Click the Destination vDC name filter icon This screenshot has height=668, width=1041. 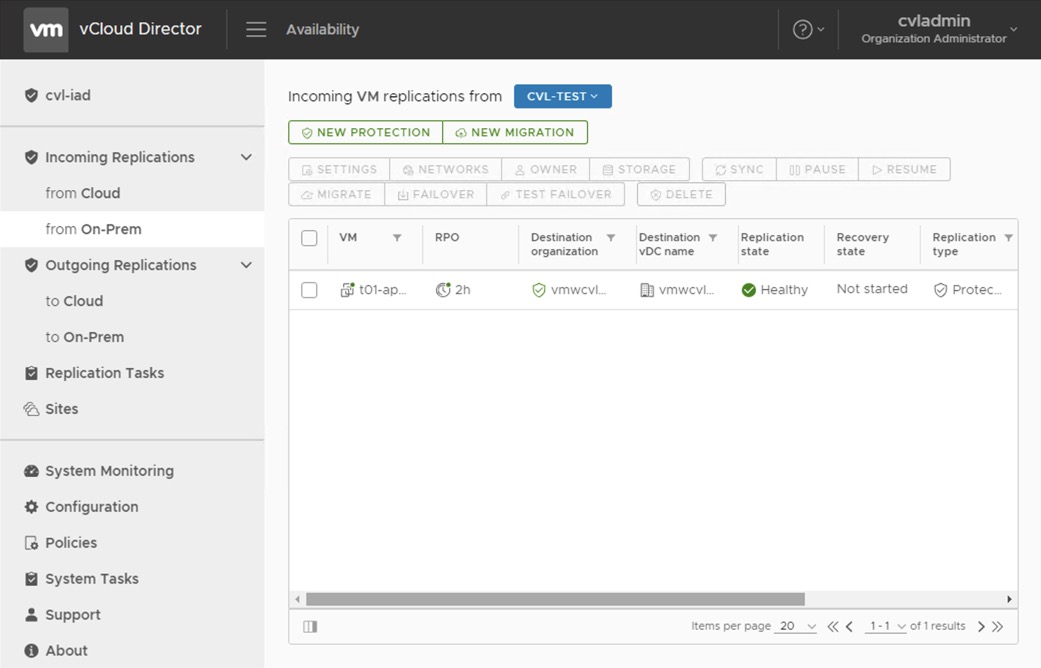(713, 238)
